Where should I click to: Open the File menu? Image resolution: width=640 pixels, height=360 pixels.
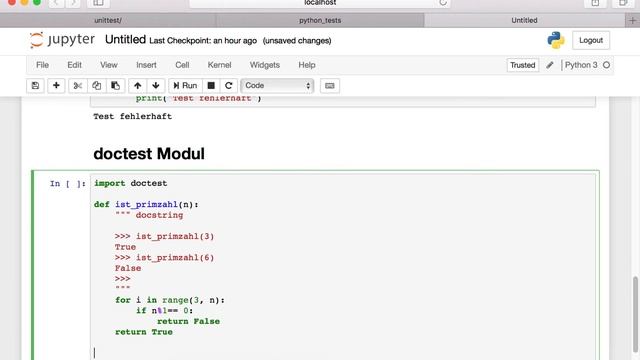pyautogui.click(x=42, y=65)
